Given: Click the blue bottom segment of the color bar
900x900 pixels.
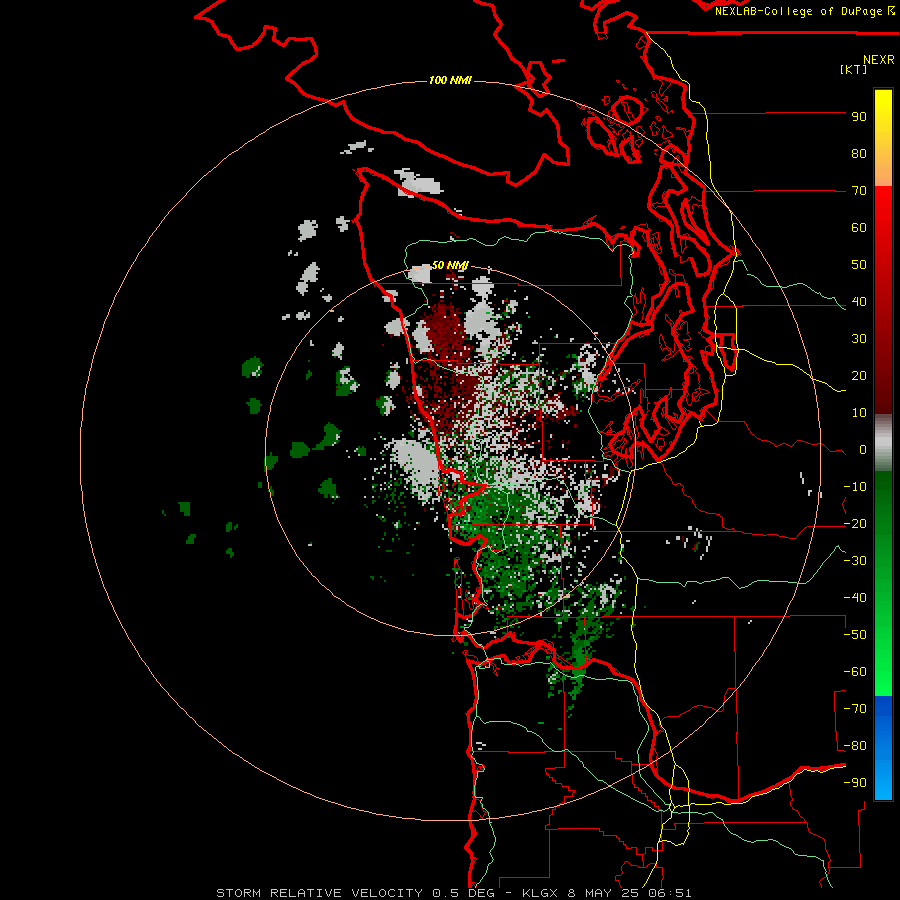Looking at the screenshot, I should tap(883, 748).
